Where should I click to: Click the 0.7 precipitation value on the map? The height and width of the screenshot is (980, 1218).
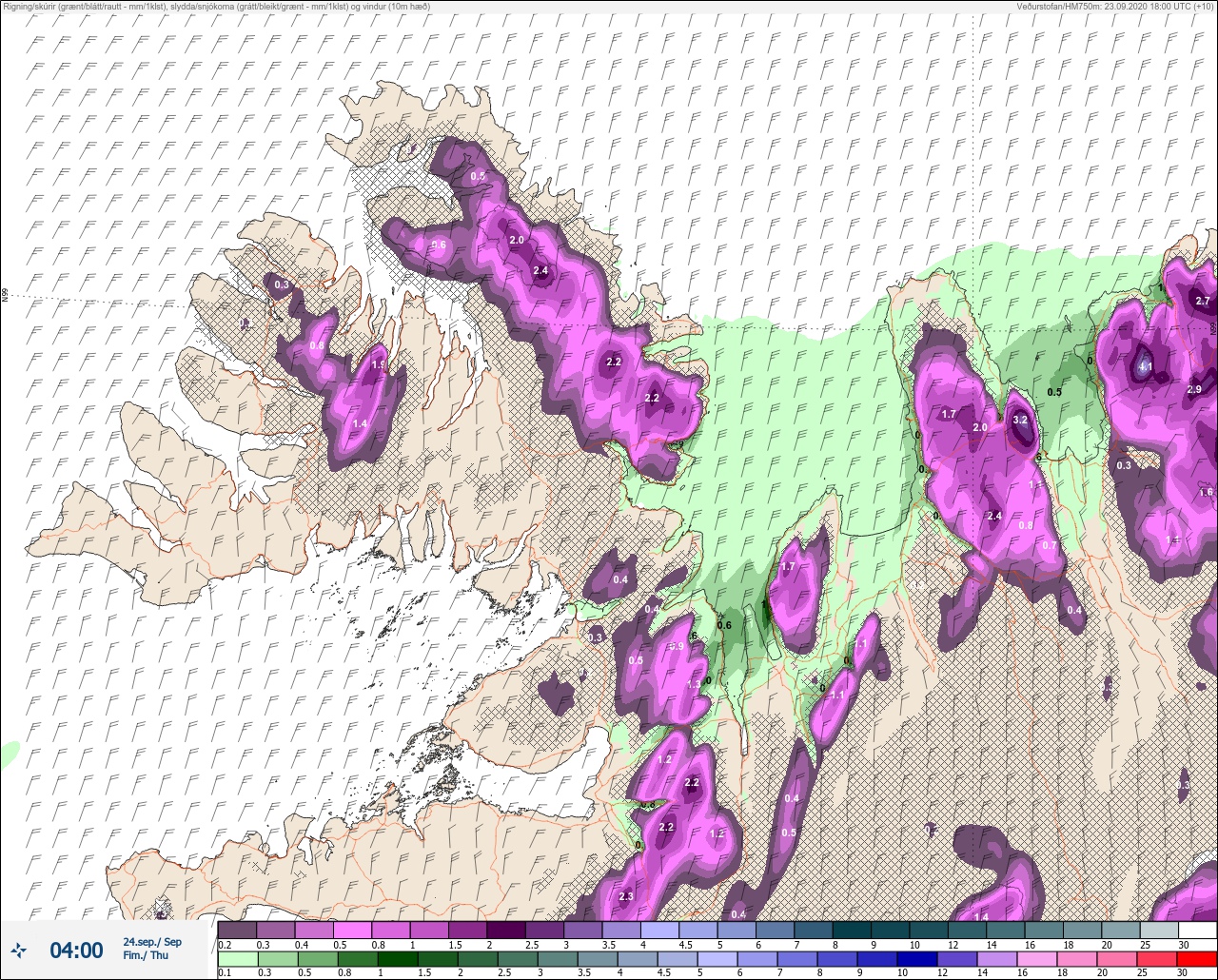coord(1050,545)
